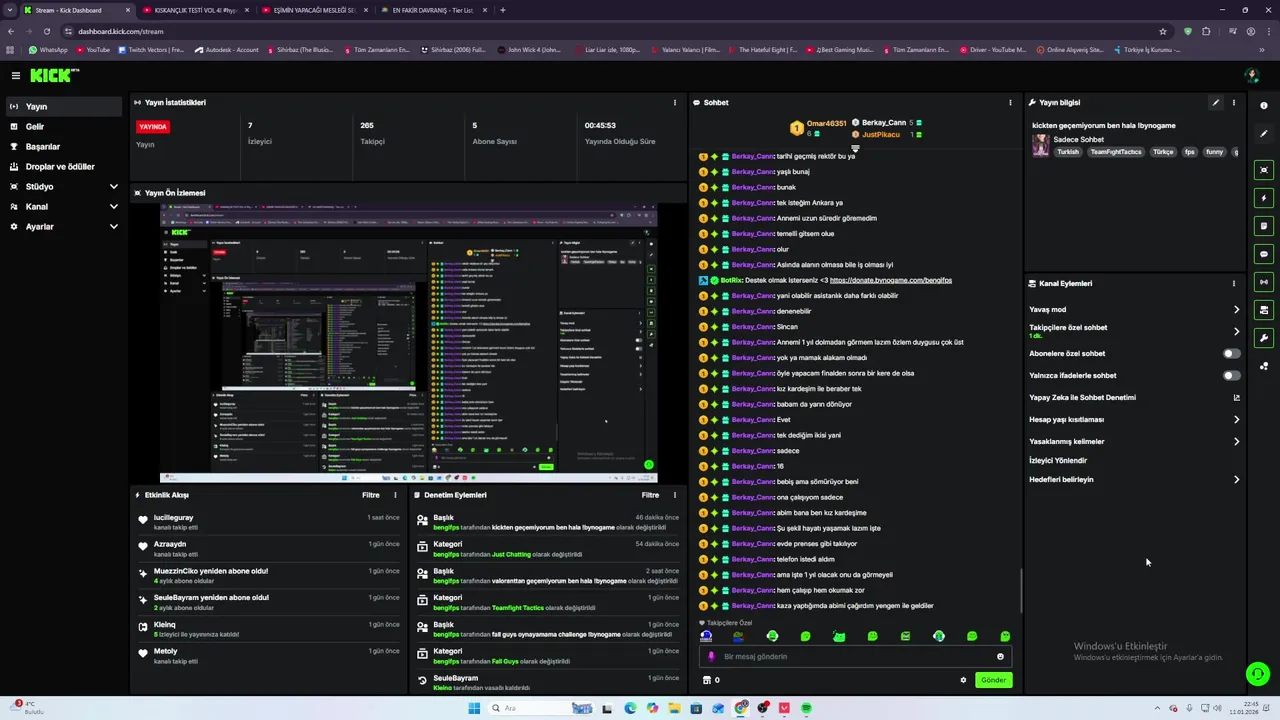Click the Sadece Sohbet category thumbnail
This screenshot has width=1280, height=720.
[1041, 146]
